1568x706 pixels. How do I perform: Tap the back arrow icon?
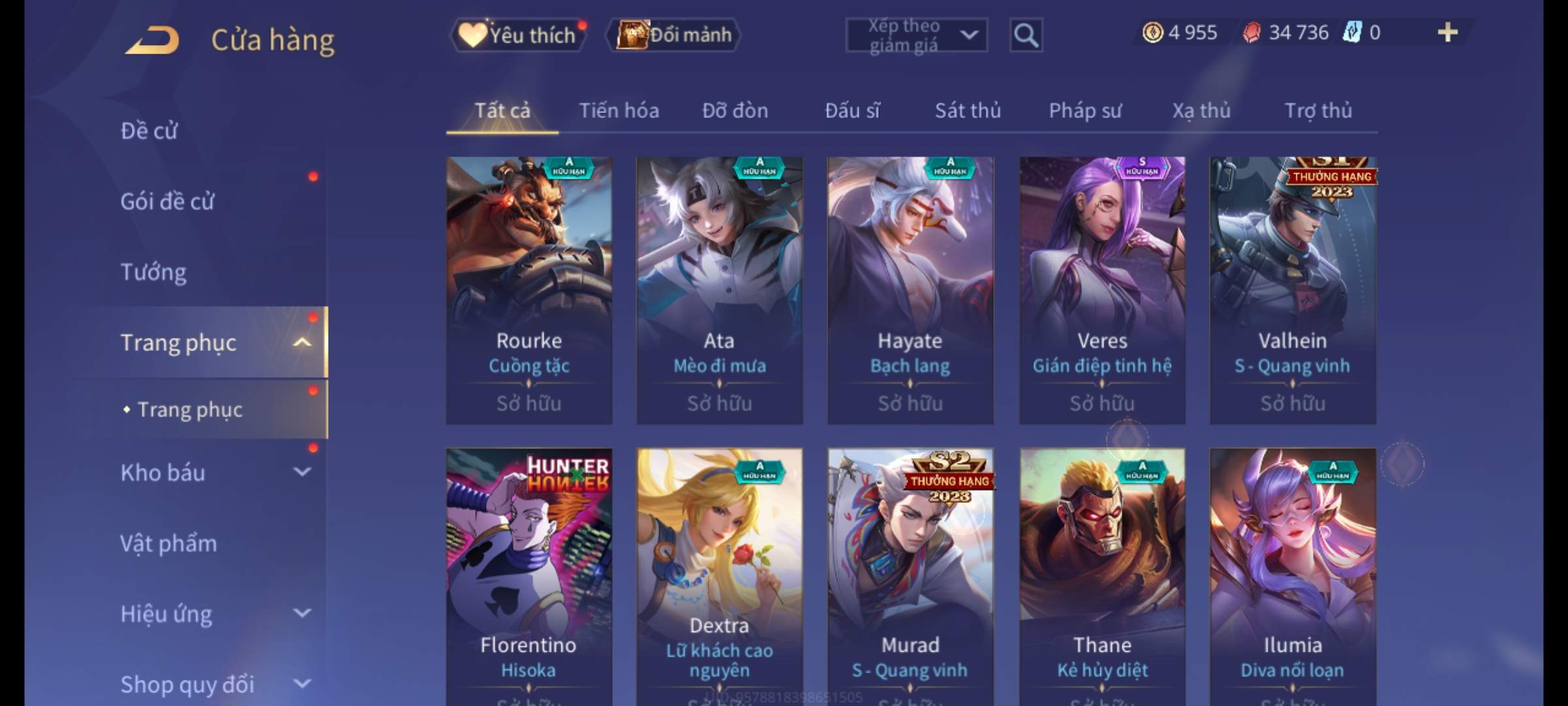[153, 40]
